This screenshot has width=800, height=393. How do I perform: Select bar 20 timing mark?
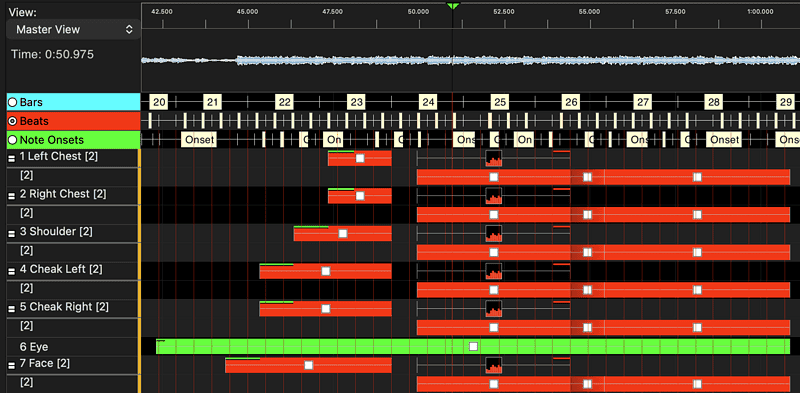click(159, 102)
